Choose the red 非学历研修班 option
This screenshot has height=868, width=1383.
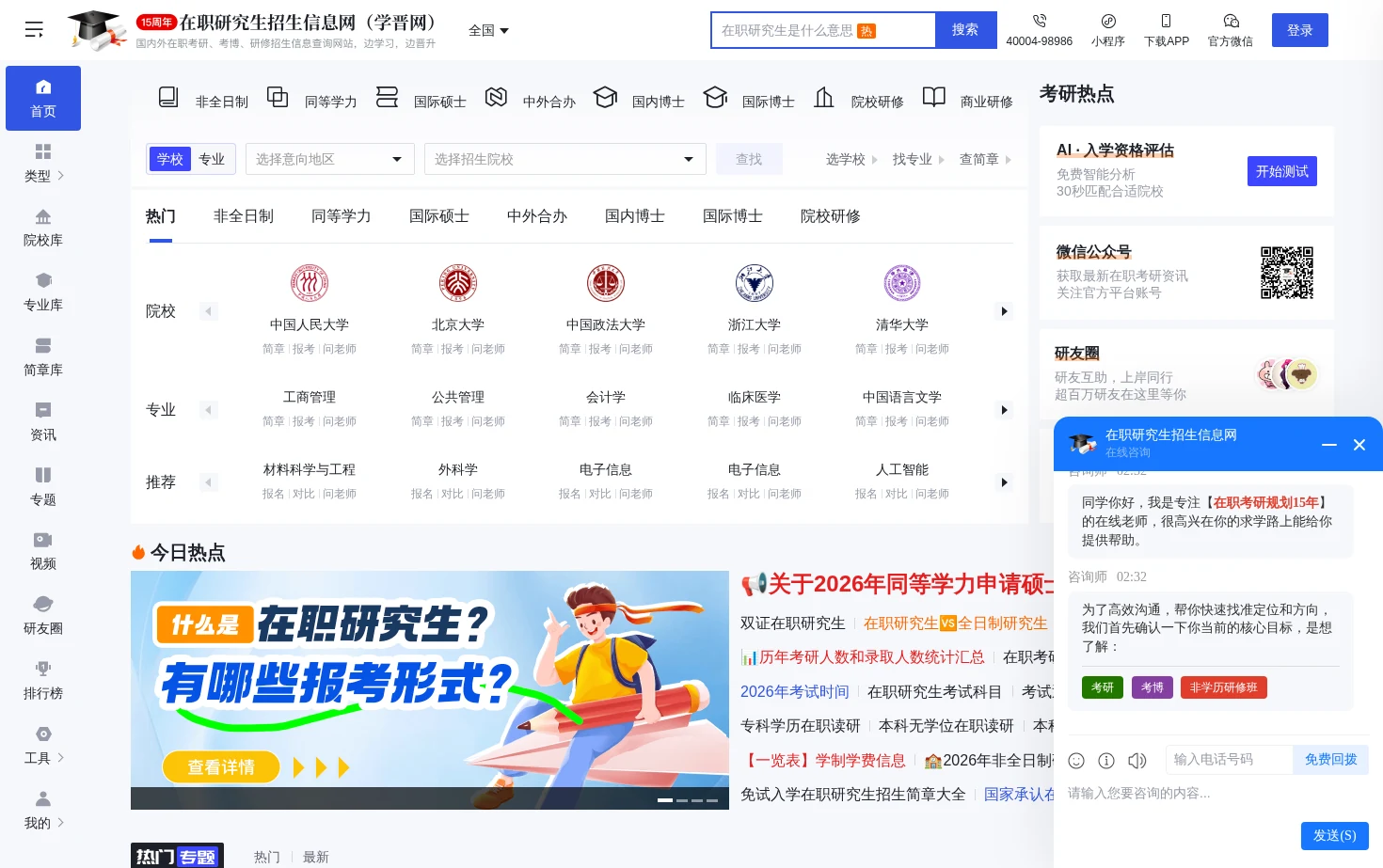(x=1224, y=687)
